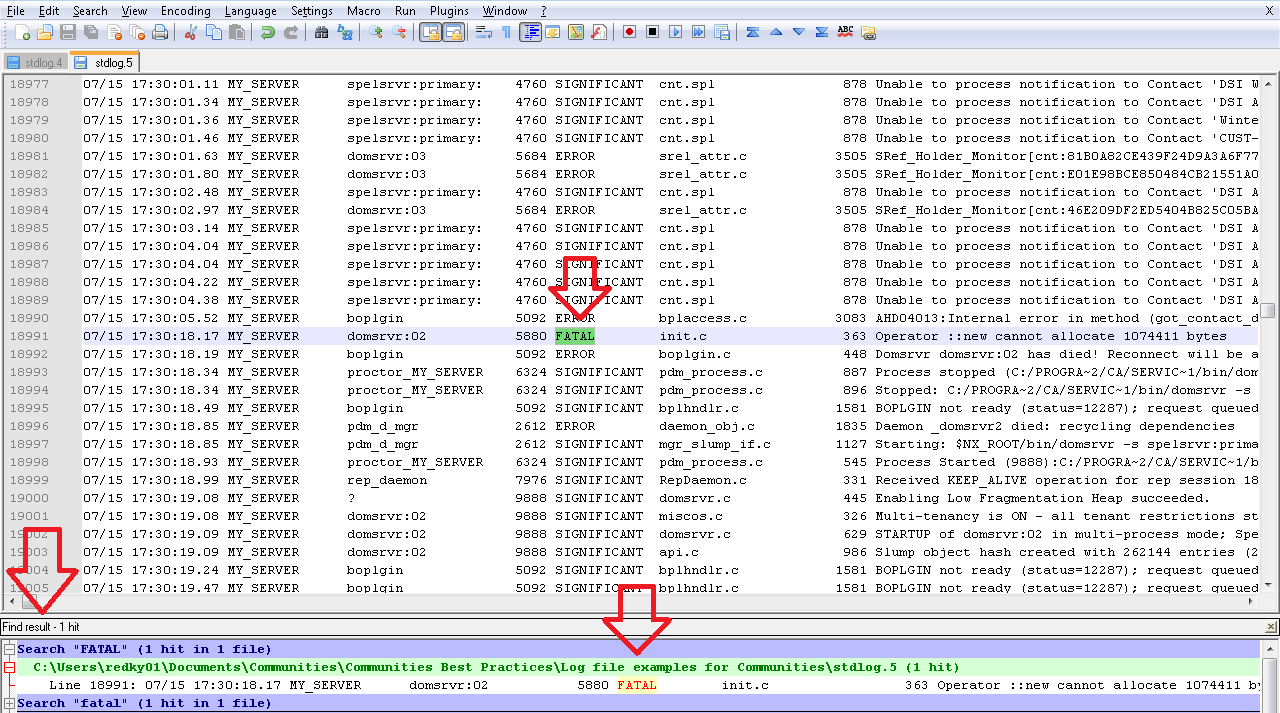Paste clipboard with the Paste icon

236,32
